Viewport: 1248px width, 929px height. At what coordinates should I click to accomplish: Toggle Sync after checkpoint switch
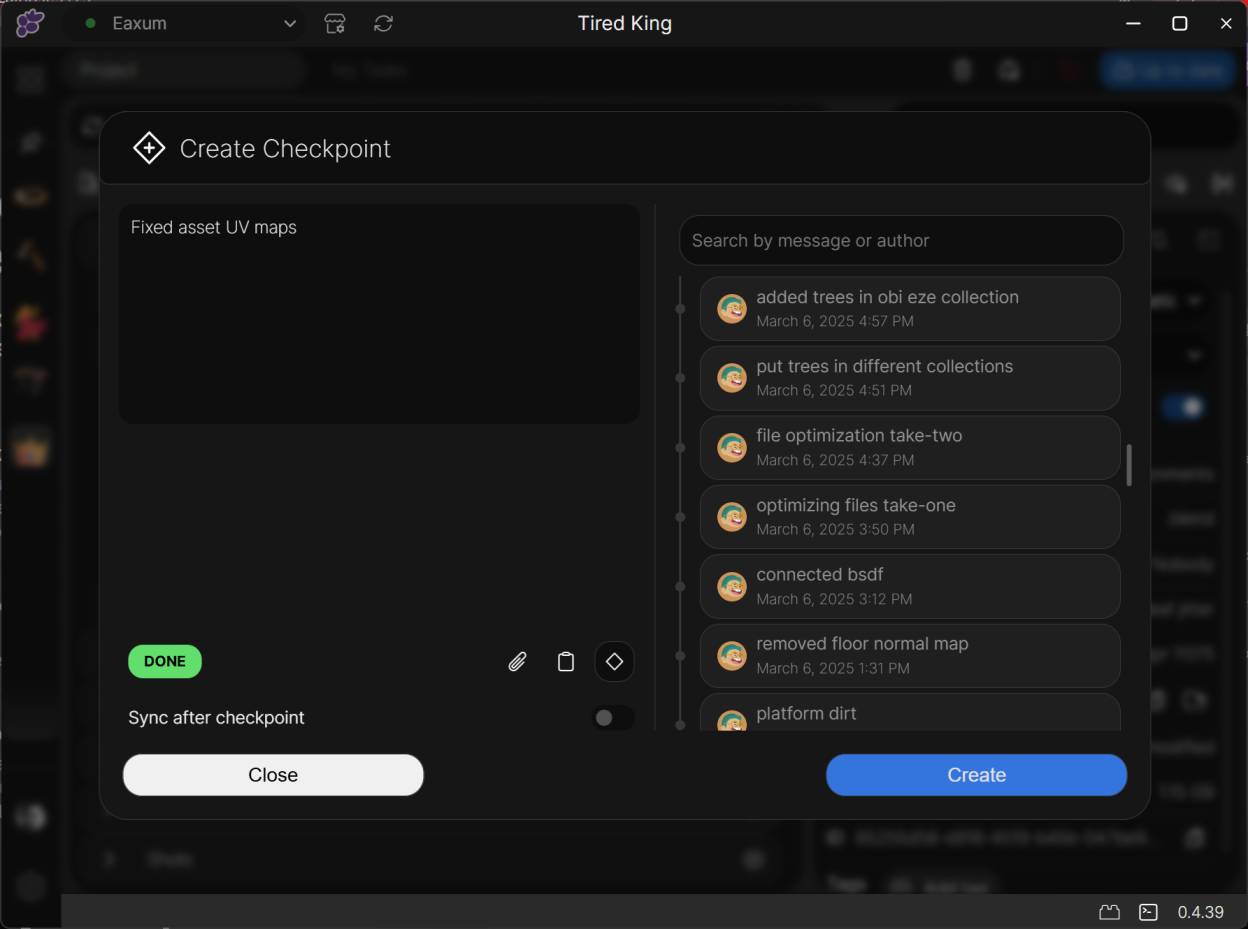click(x=612, y=718)
